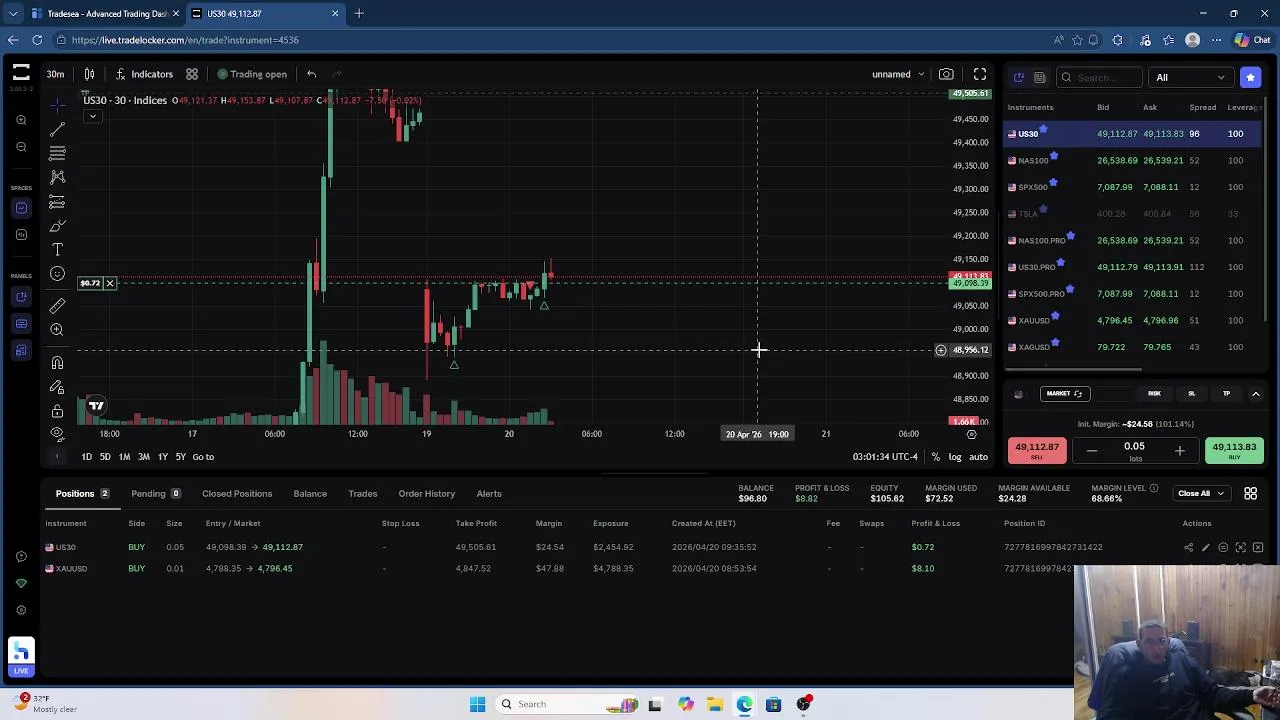Select the forecast and measurement tool
The width and height of the screenshot is (1280, 720).
tap(57, 202)
